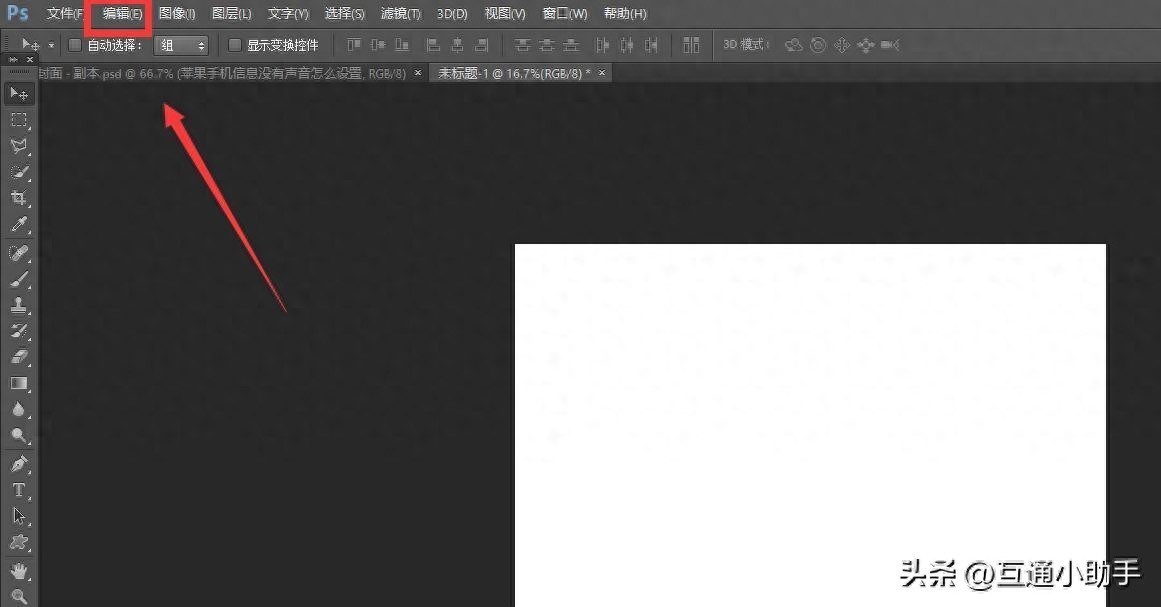This screenshot has width=1161, height=607.
Task: Pick the Crop tool in the toolbox
Action: pyautogui.click(x=19, y=198)
